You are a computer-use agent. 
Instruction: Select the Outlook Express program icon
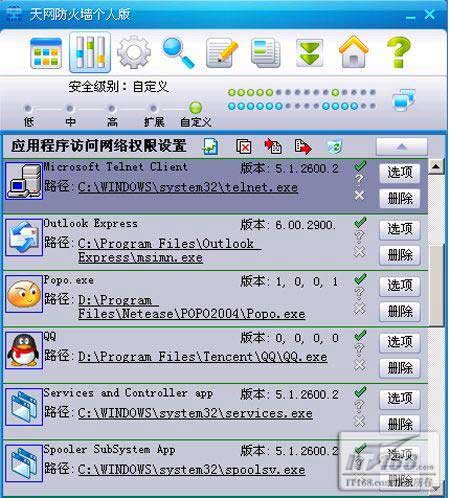click(24, 237)
